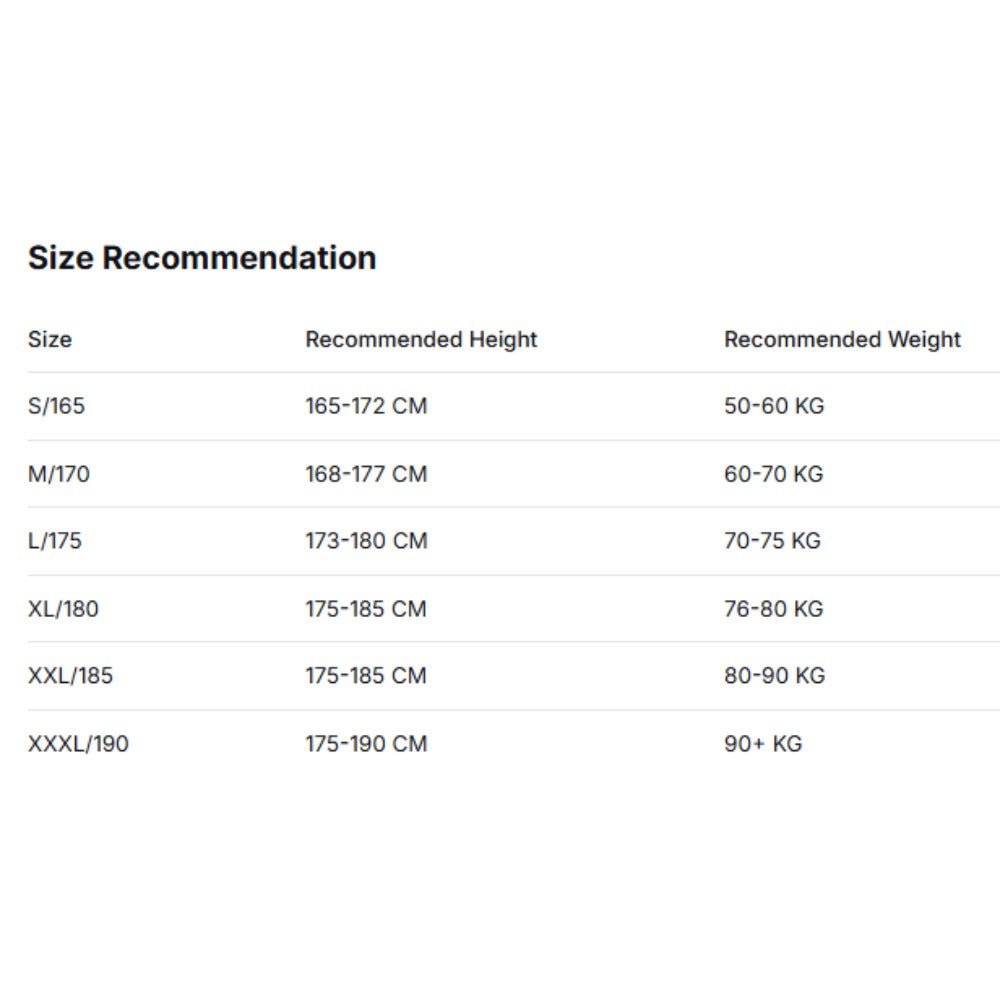1000x1000 pixels.
Task: Click the 60-70 KG weight value
Action: click(x=774, y=474)
